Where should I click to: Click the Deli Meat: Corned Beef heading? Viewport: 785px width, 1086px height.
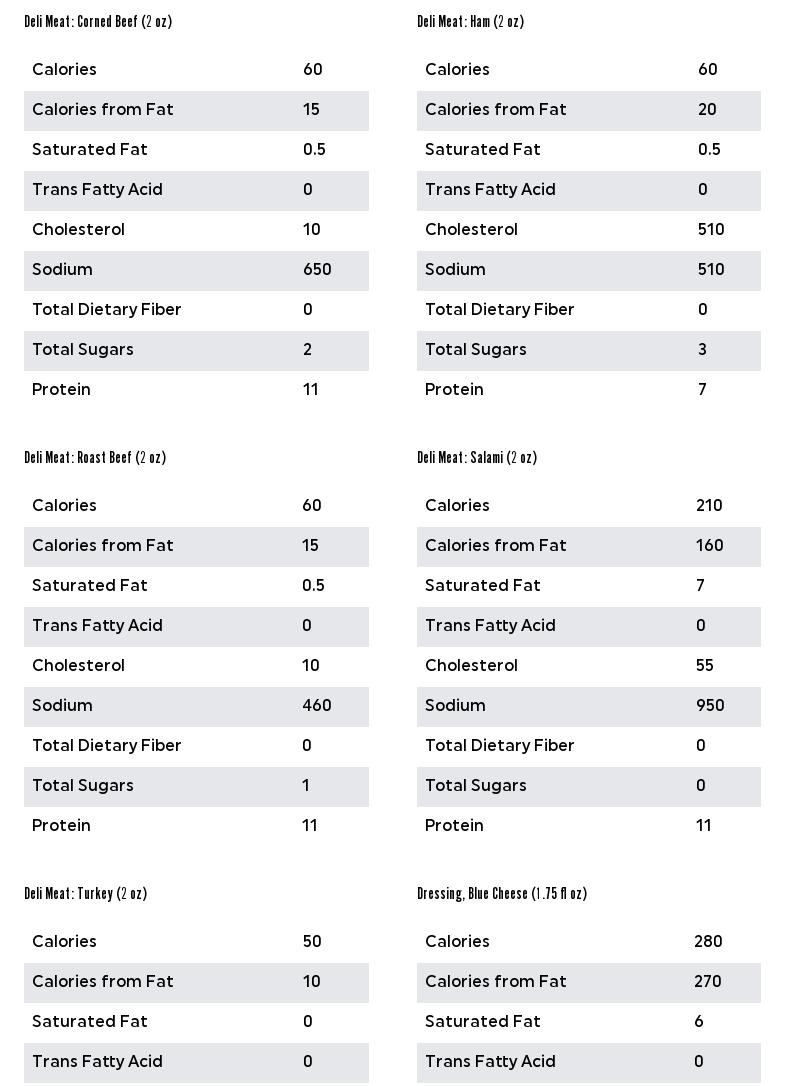tap(98, 21)
